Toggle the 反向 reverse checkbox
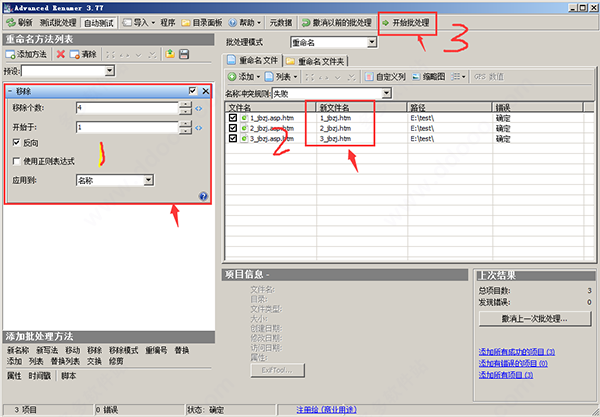Viewport: 600px width, 417px height. (x=16, y=143)
